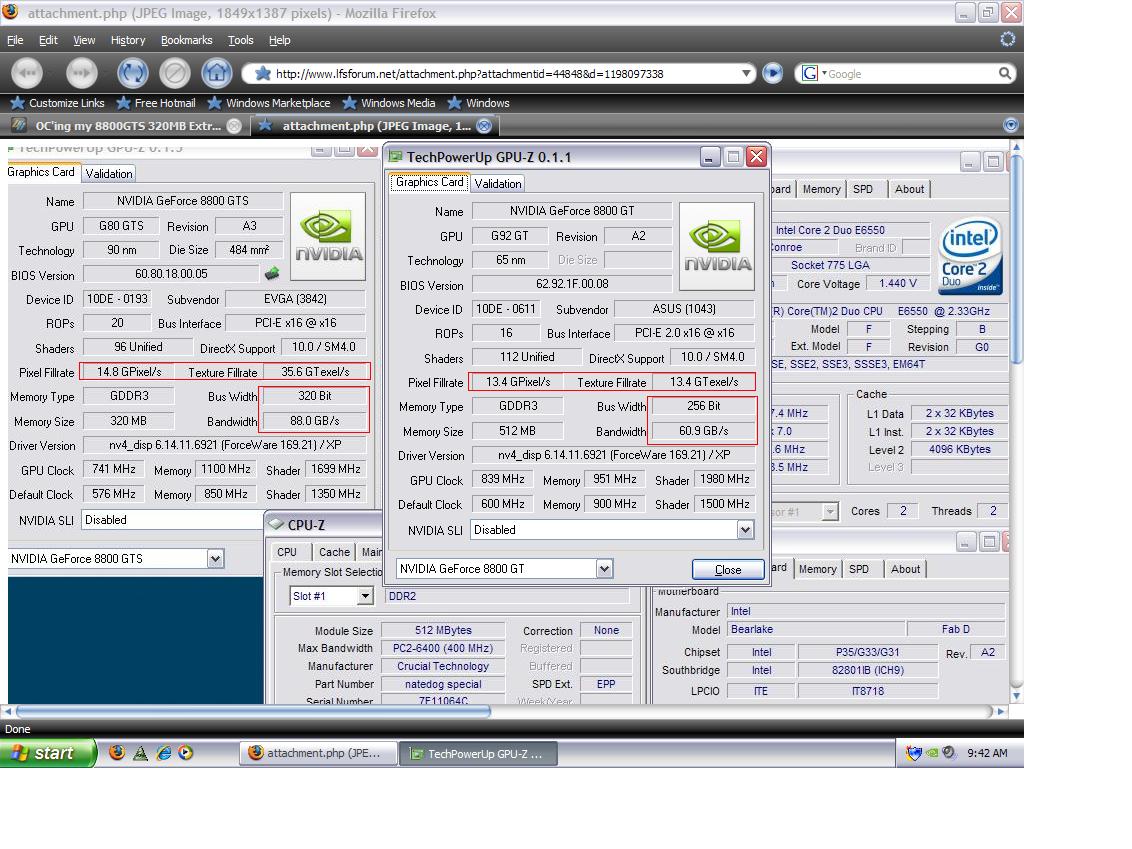Open the Tools menu
This screenshot has height=849, width=1132.
(x=240, y=40)
